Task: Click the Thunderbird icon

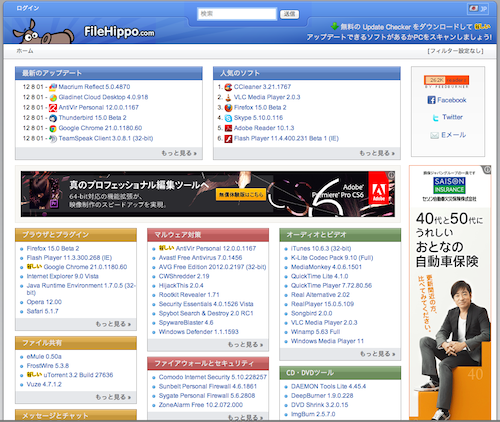Action: coord(53,118)
